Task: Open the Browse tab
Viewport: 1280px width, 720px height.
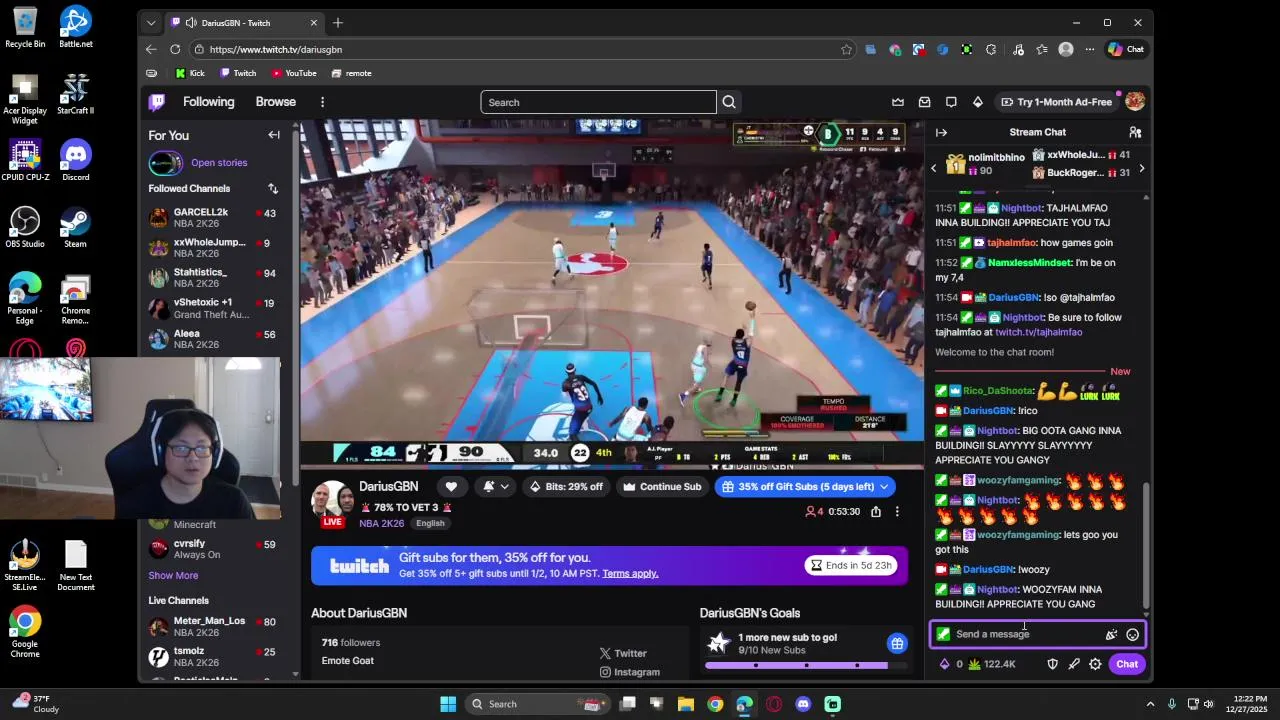Action: click(x=275, y=102)
